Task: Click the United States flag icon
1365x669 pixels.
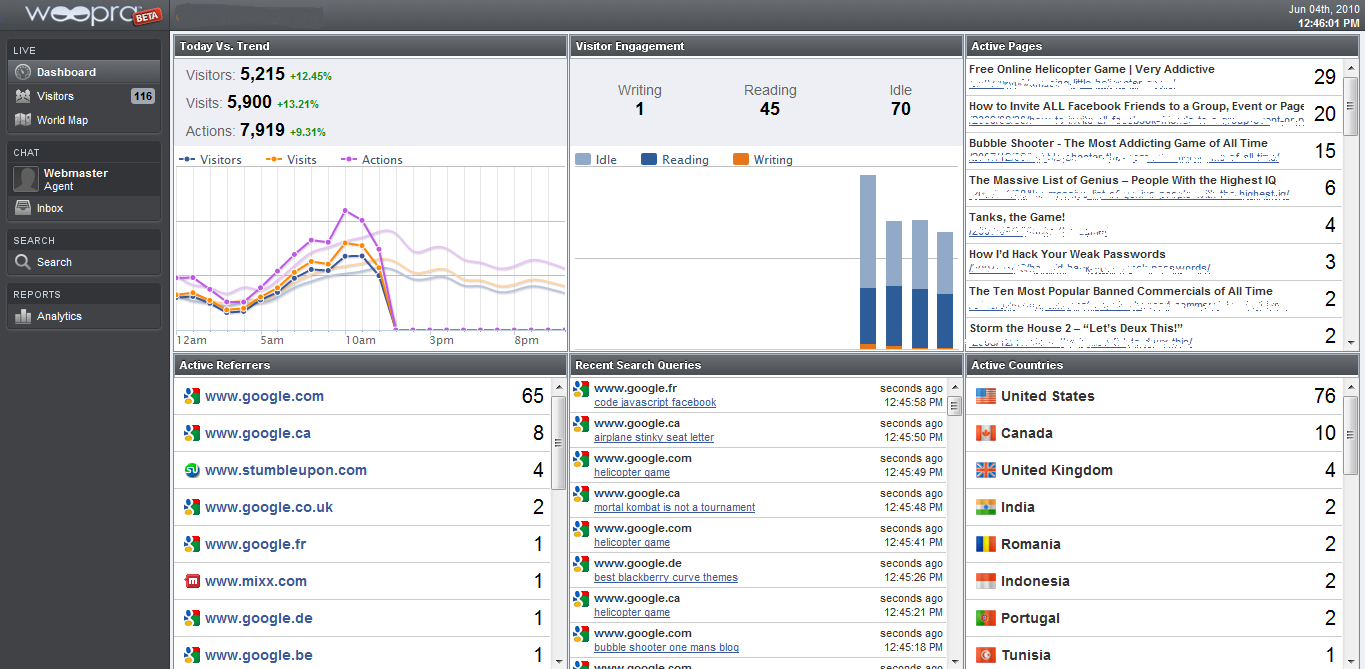Action: click(x=986, y=396)
